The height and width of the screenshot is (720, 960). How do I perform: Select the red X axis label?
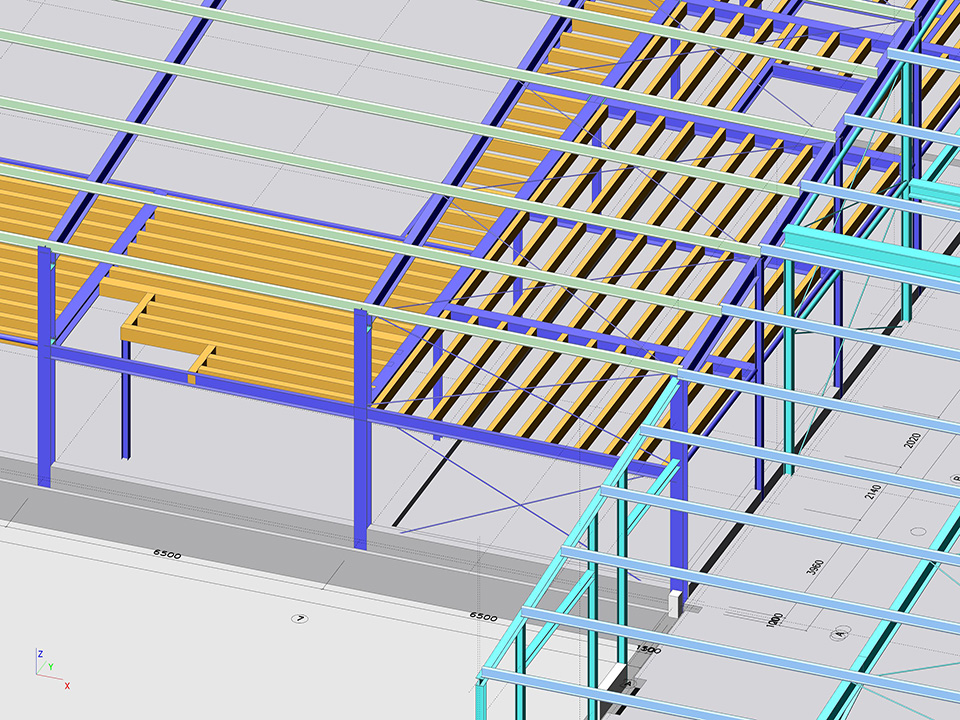(x=67, y=686)
